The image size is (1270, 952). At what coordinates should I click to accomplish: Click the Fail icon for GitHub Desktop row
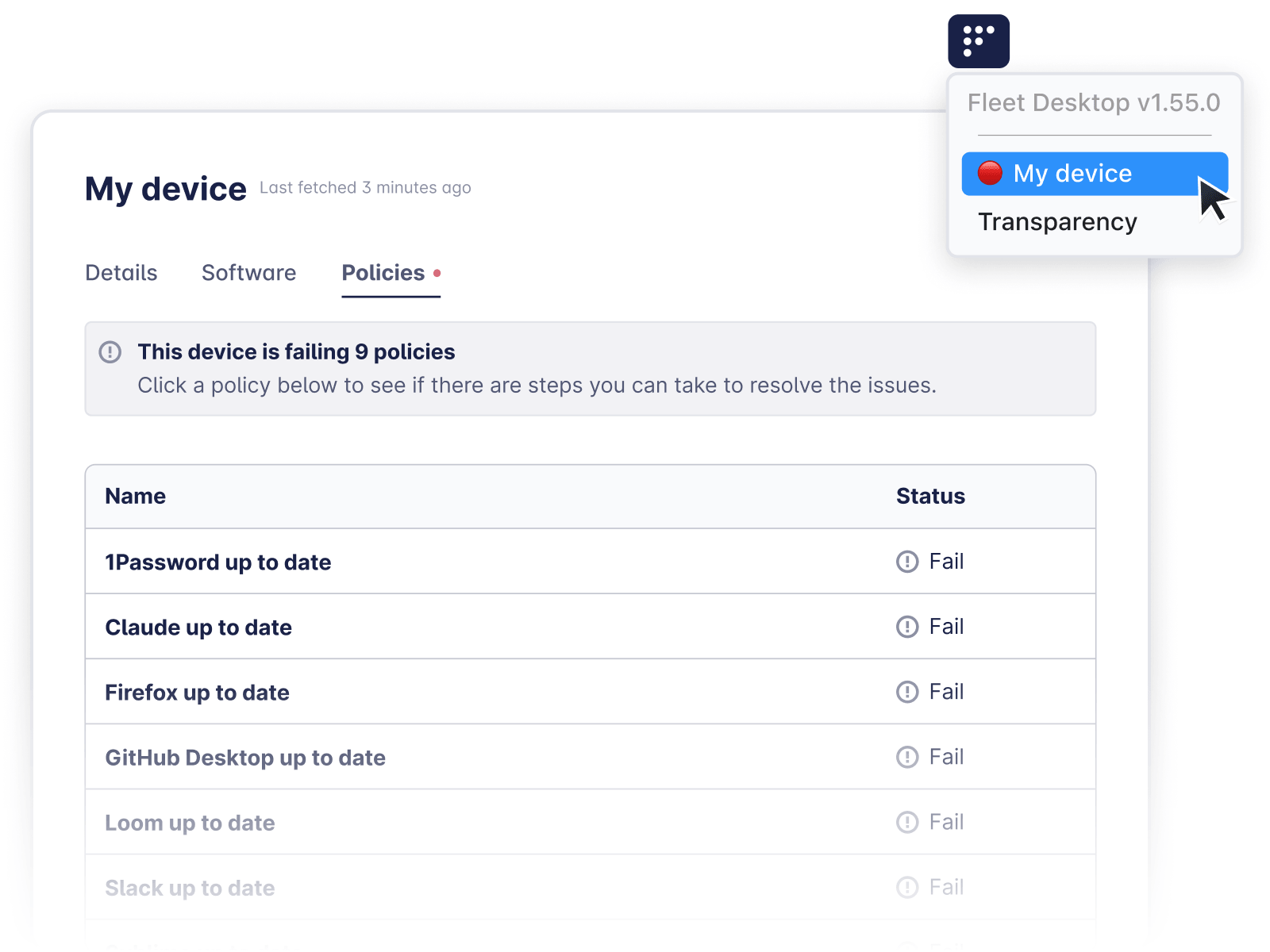click(x=907, y=757)
